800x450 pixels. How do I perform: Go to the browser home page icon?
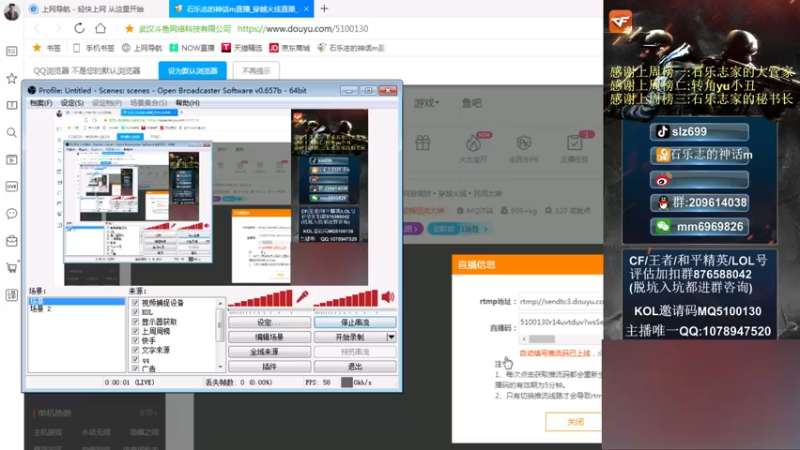[101, 29]
